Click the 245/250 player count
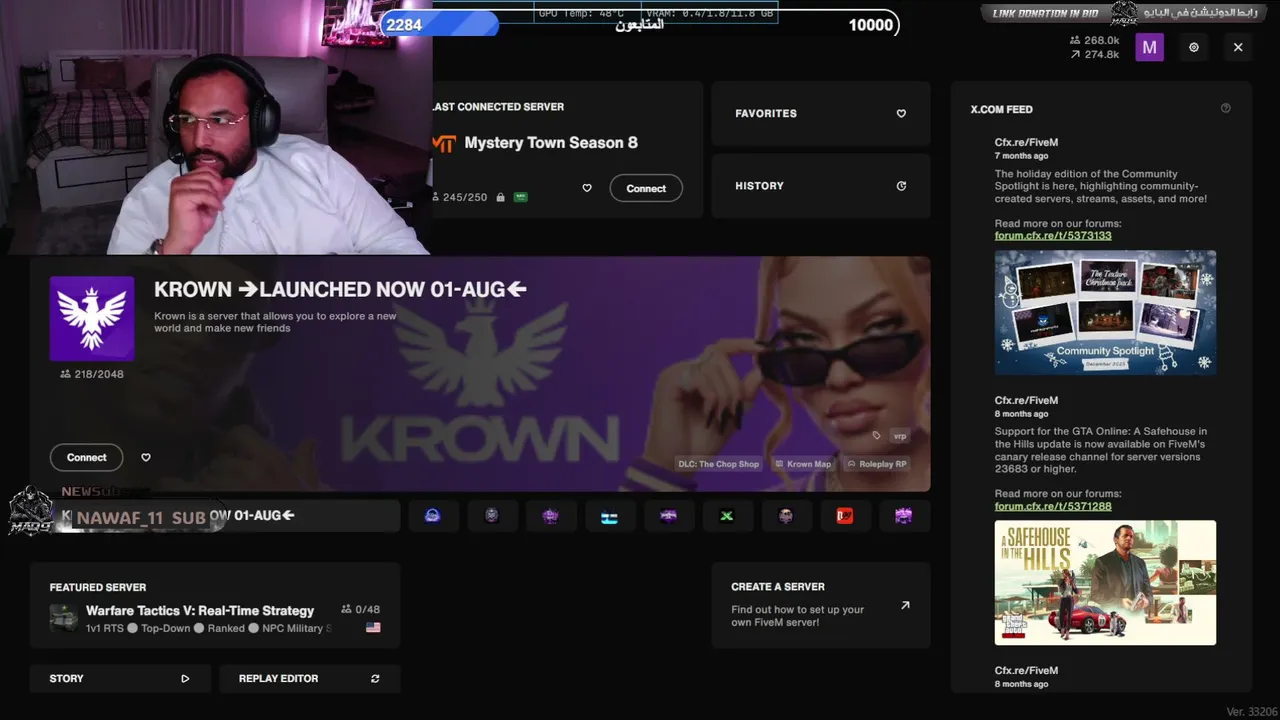The height and width of the screenshot is (720, 1280). tap(460, 197)
